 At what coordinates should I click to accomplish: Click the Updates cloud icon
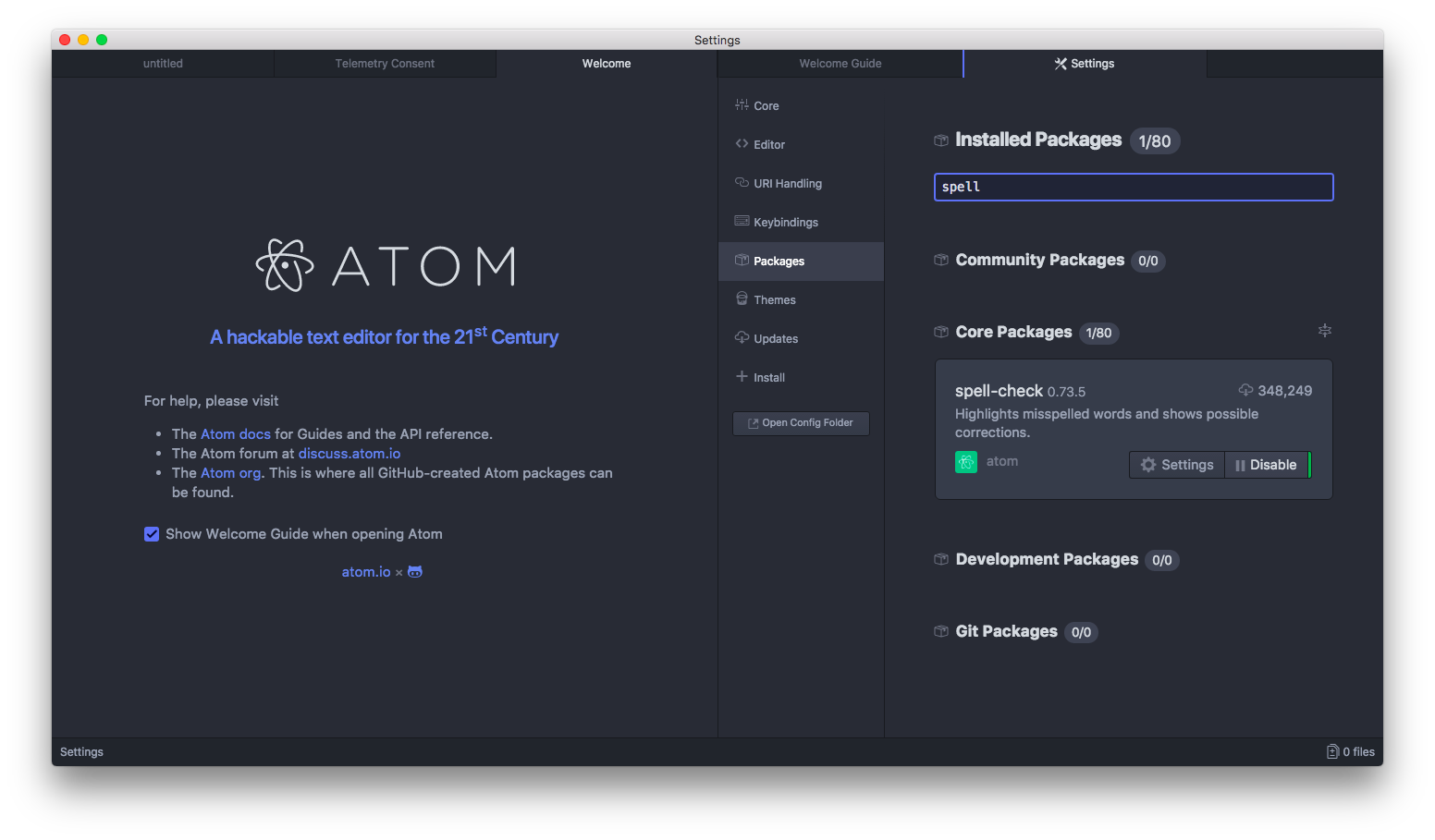click(x=742, y=337)
